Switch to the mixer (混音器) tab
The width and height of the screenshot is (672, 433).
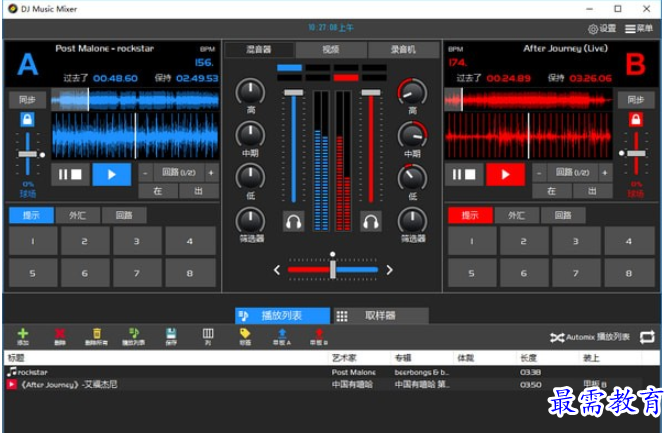tap(259, 49)
